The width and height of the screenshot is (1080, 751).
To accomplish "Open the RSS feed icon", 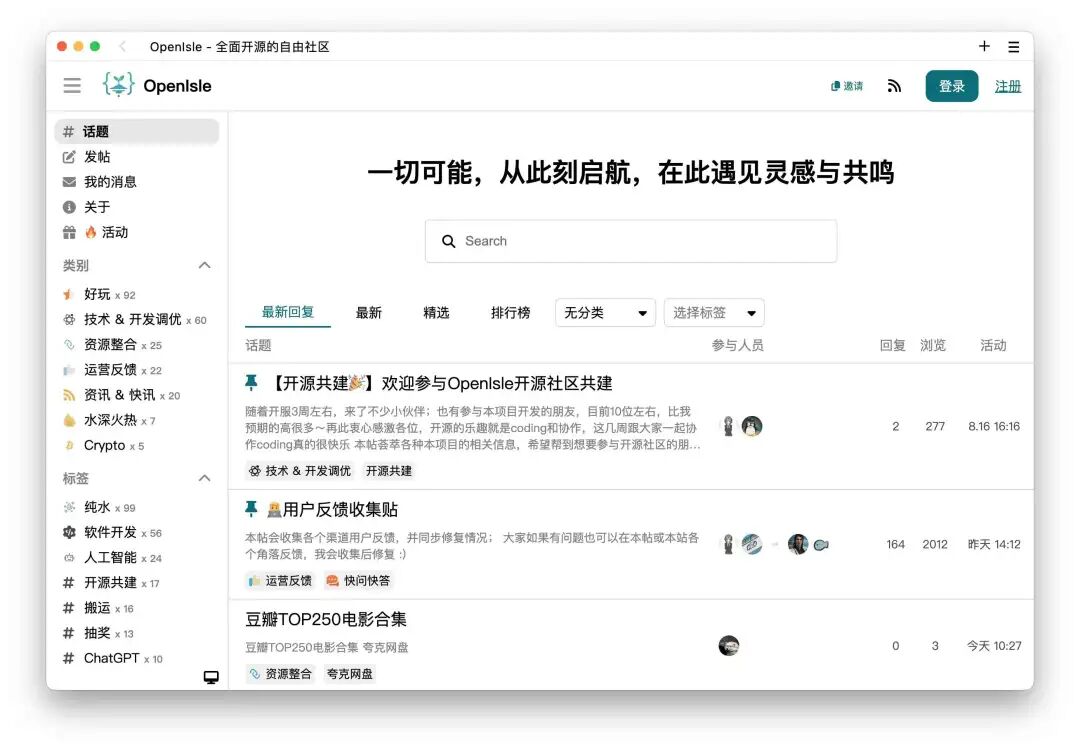I will coord(894,86).
